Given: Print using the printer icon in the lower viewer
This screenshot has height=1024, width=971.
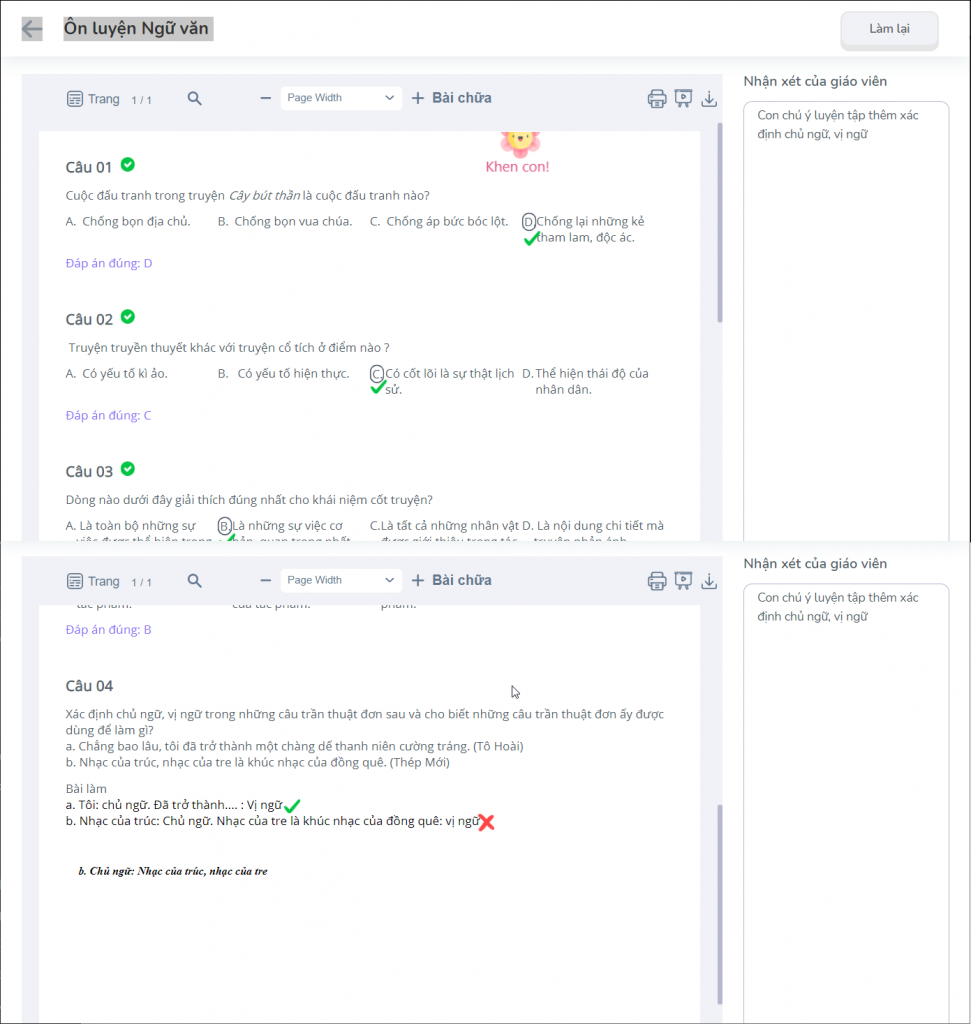Looking at the screenshot, I should coord(657,581).
